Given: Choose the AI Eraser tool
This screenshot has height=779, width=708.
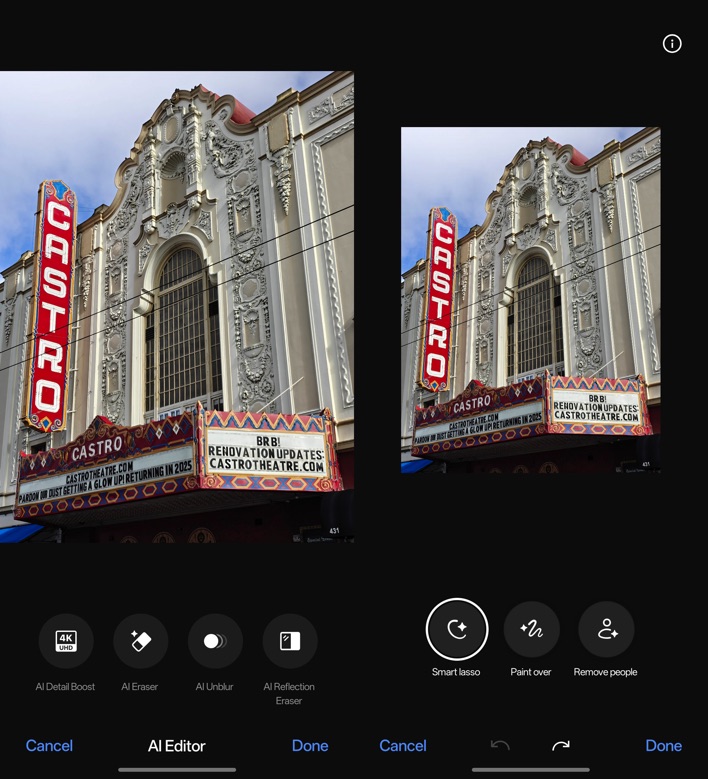Looking at the screenshot, I should click(140, 641).
